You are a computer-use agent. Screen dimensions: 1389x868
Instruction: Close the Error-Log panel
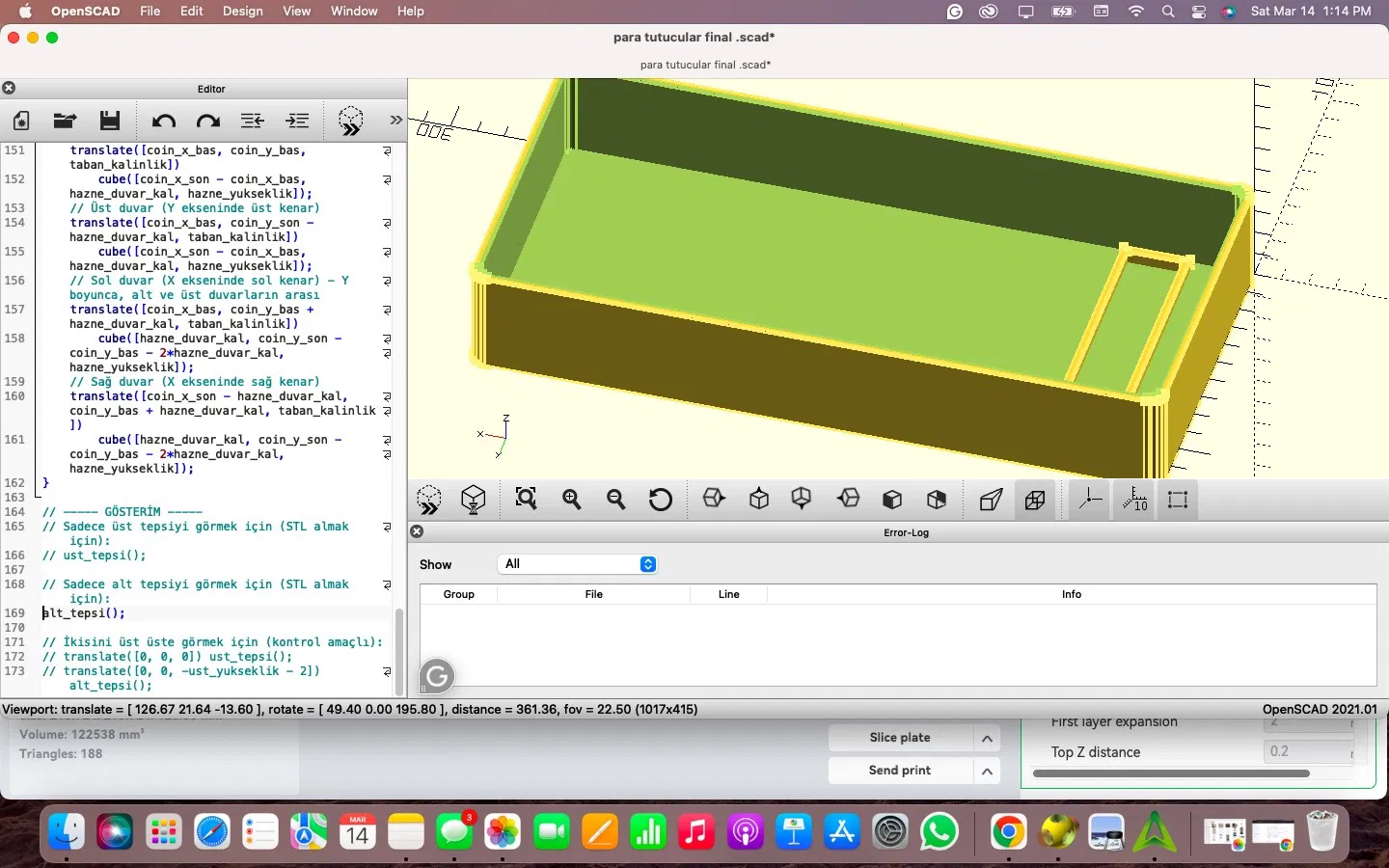tap(417, 531)
